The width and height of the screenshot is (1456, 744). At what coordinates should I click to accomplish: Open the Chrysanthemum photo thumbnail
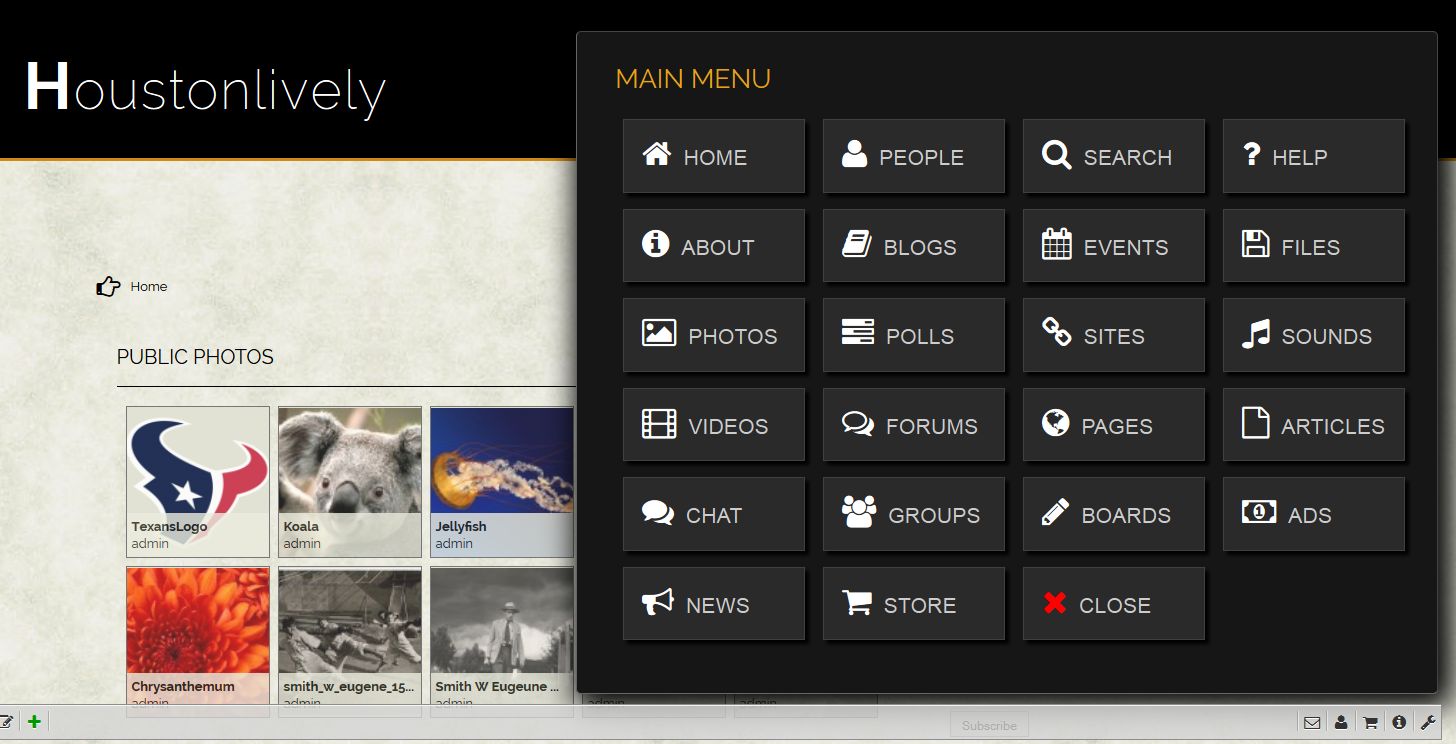tap(198, 642)
